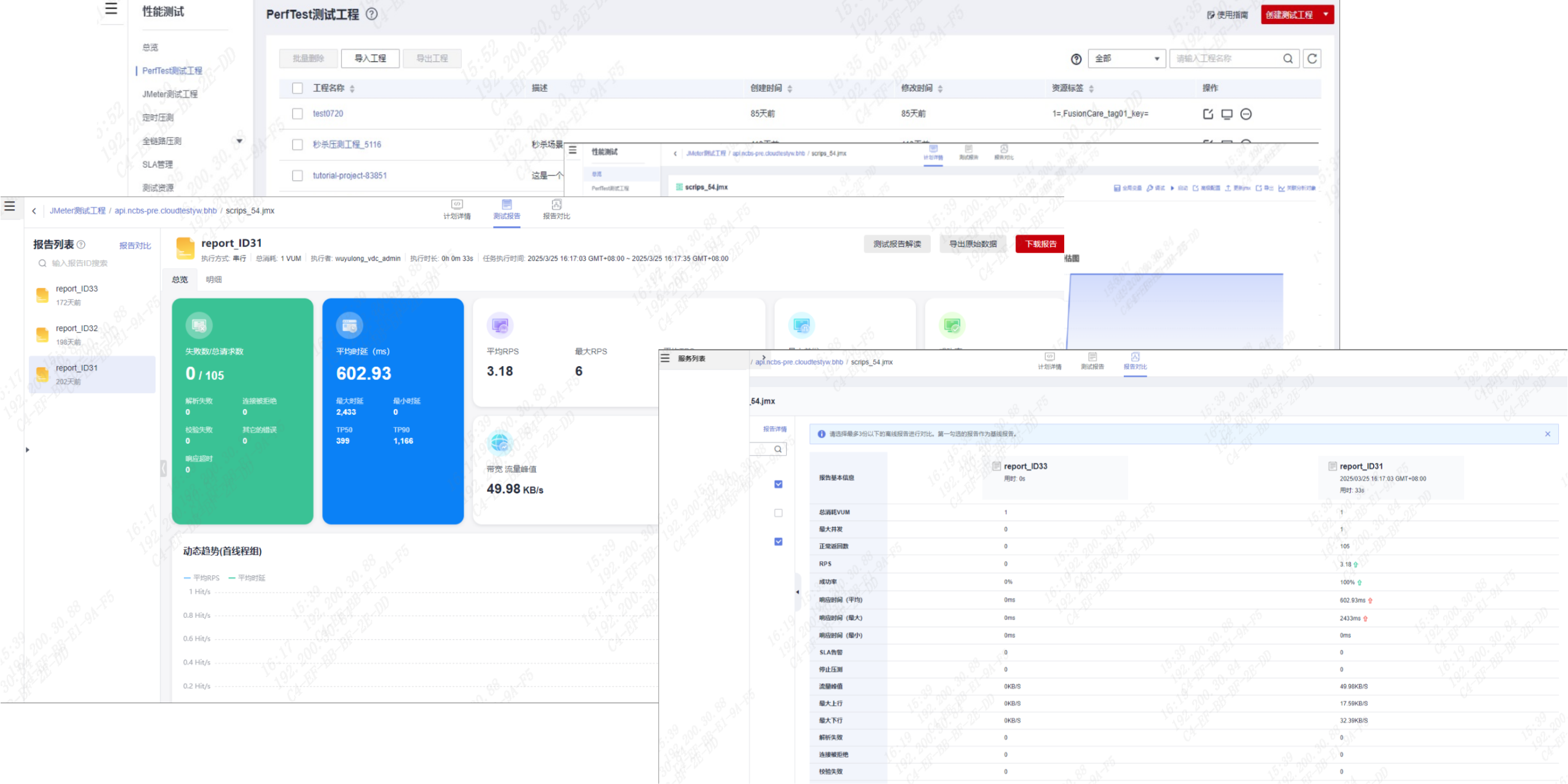Check the box for 秒杀压测工程_5116

point(297,145)
